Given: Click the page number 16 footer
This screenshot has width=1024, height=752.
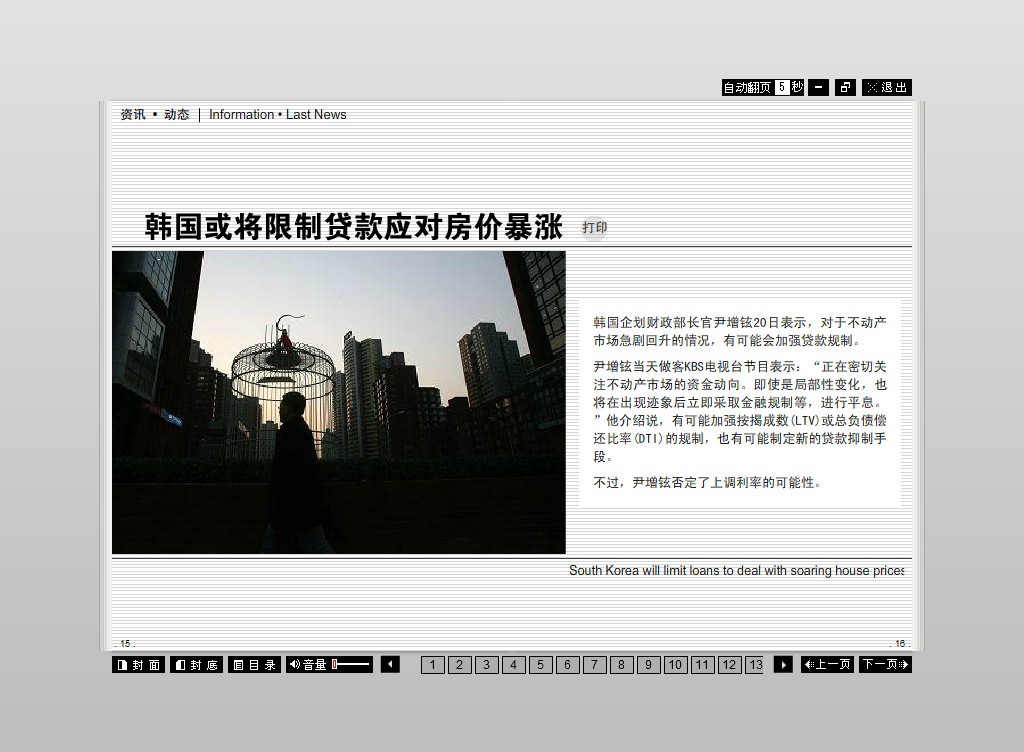Looking at the screenshot, I should (900, 644).
